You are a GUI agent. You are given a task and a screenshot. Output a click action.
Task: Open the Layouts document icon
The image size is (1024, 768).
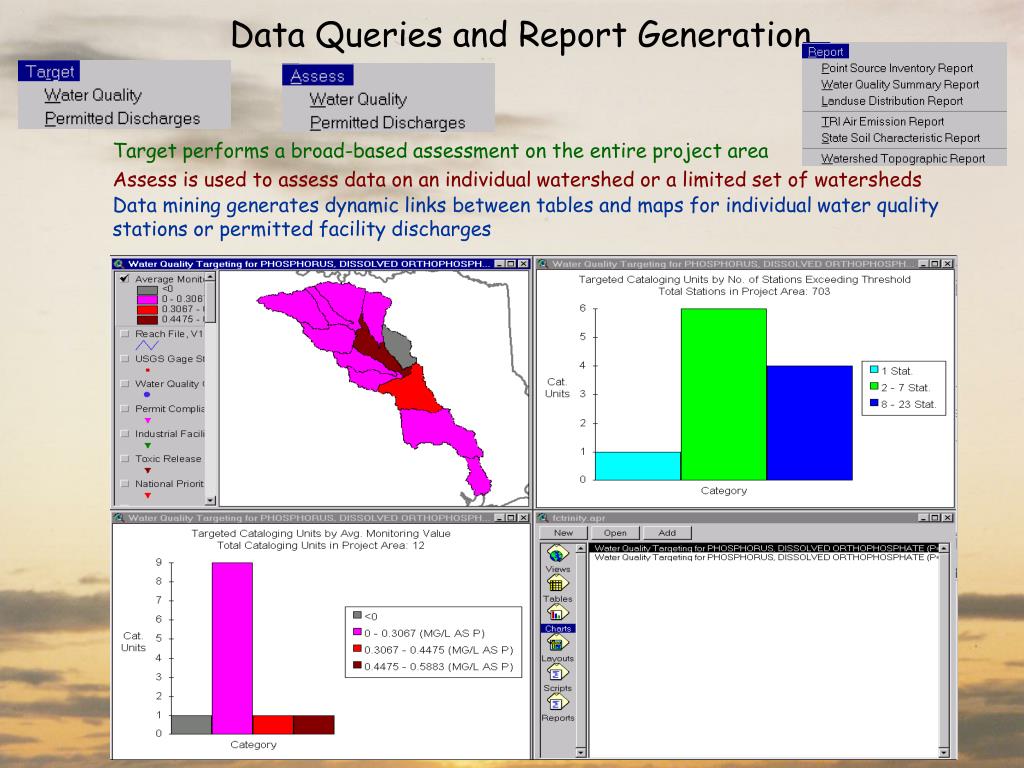(x=558, y=643)
